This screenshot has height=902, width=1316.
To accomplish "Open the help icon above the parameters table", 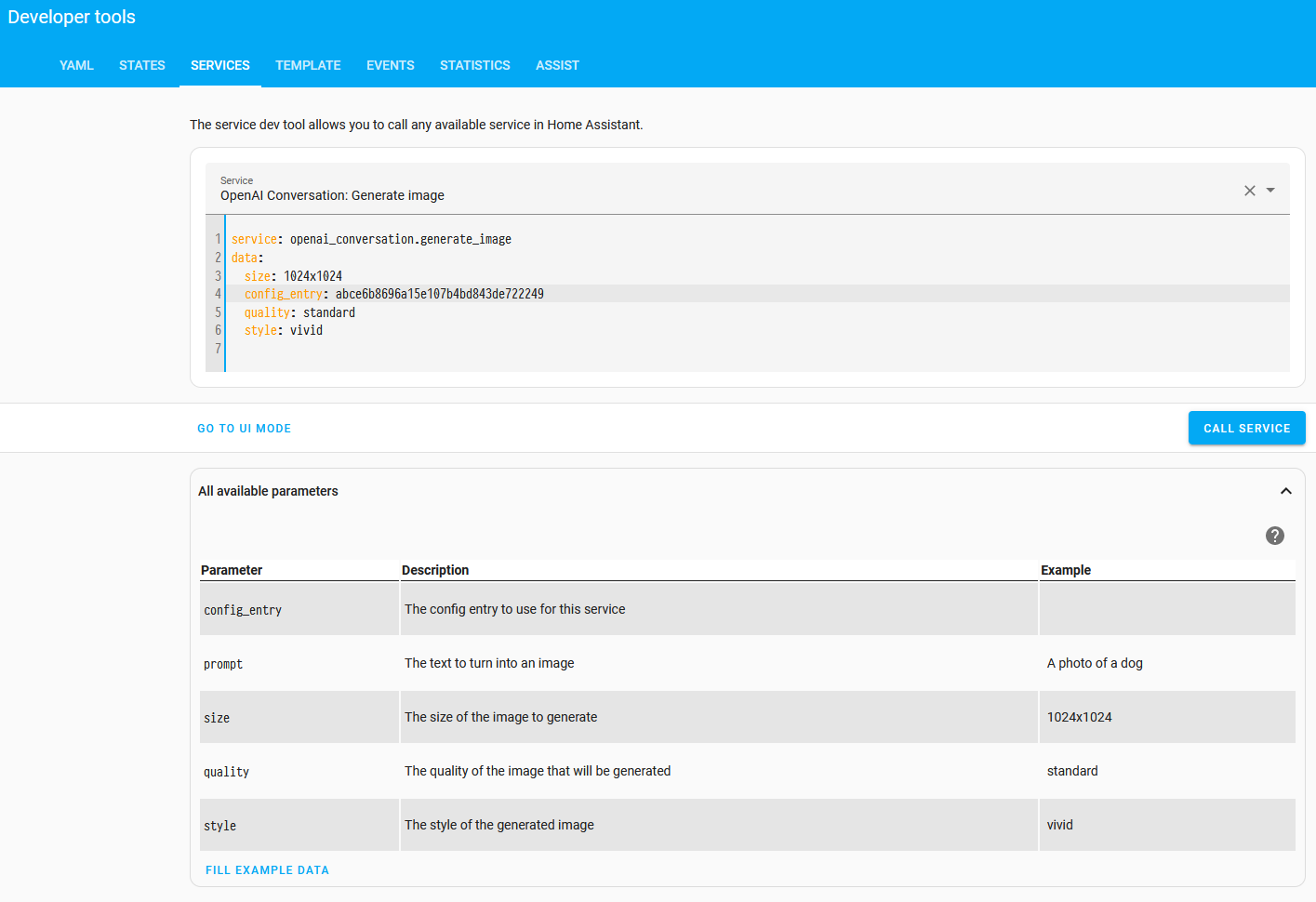I will (1274, 536).
